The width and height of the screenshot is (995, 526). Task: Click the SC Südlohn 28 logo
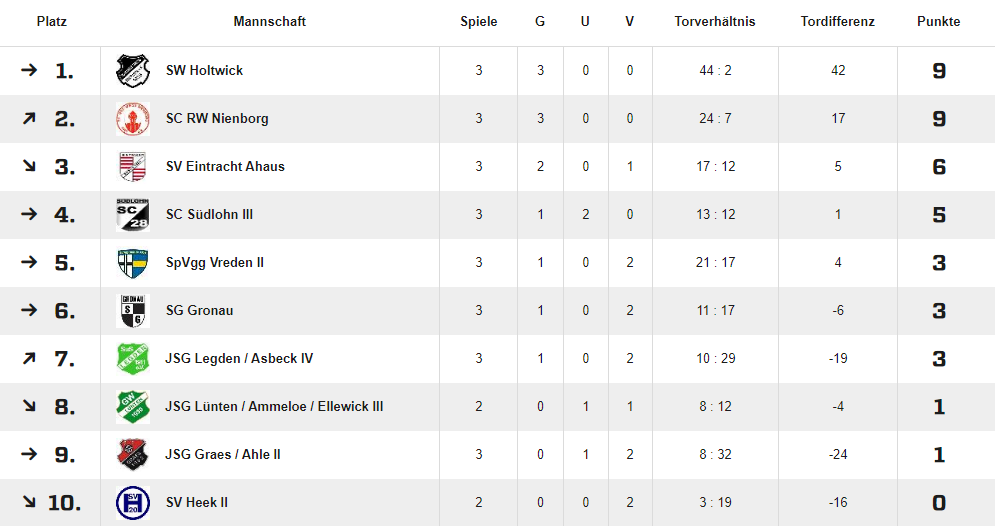pyautogui.click(x=133, y=214)
